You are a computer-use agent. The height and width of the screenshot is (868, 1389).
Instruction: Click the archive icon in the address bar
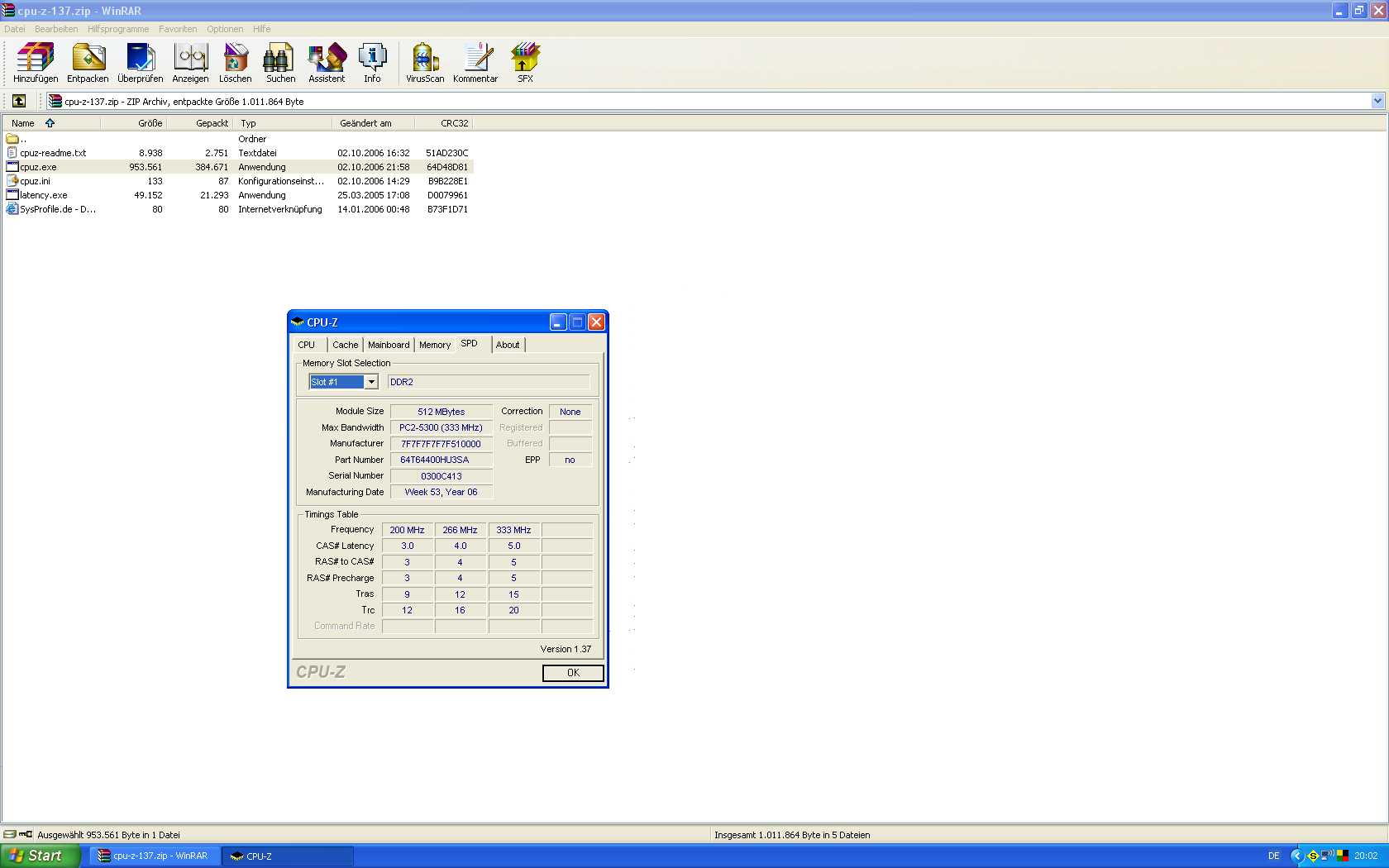[55, 101]
